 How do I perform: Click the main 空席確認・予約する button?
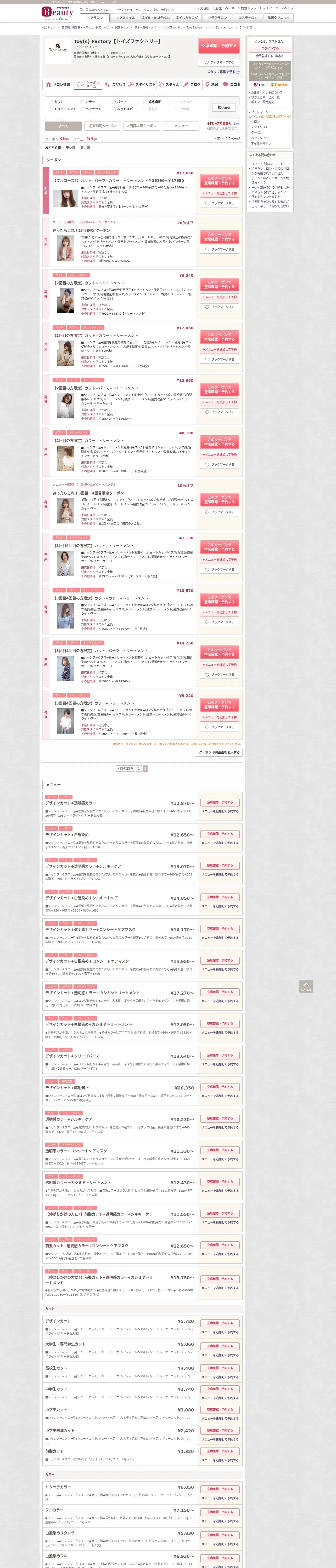pos(219,46)
